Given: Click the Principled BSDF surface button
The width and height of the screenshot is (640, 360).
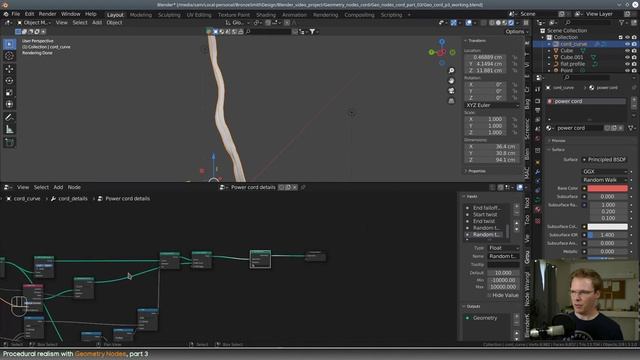Looking at the screenshot, I should 604,160.
